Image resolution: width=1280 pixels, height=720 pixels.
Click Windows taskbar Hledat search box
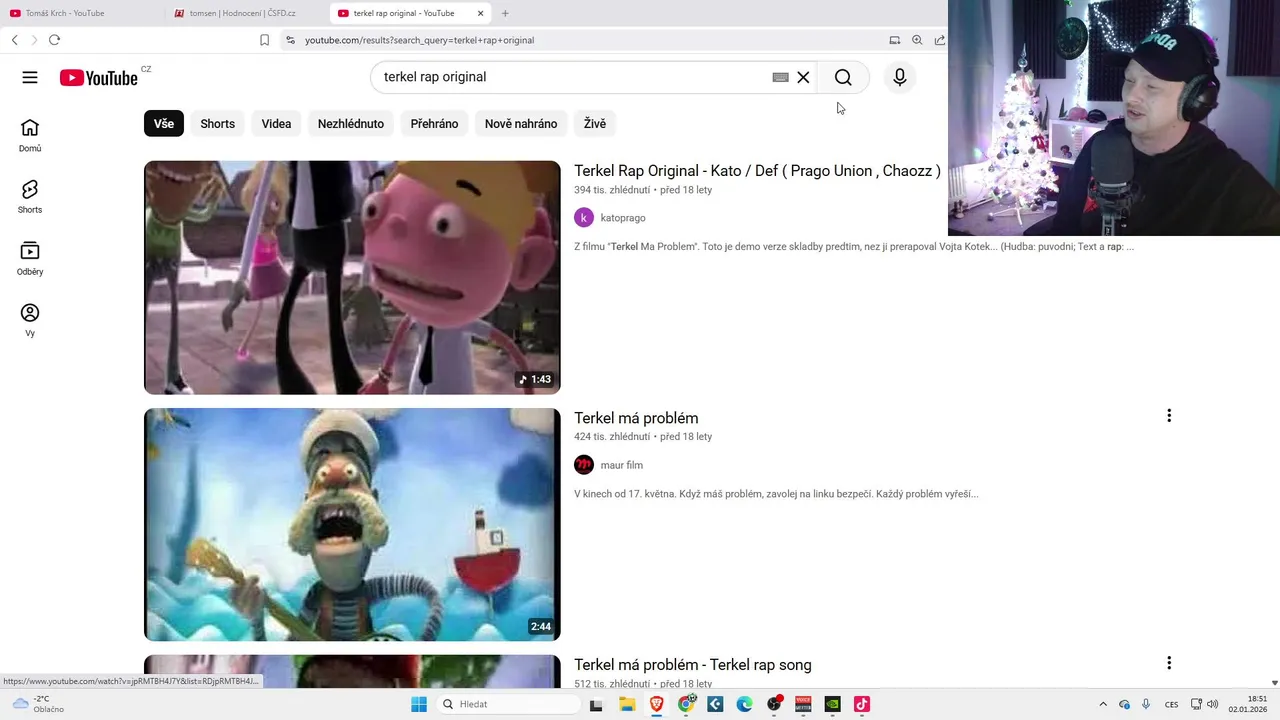(507, 704)
